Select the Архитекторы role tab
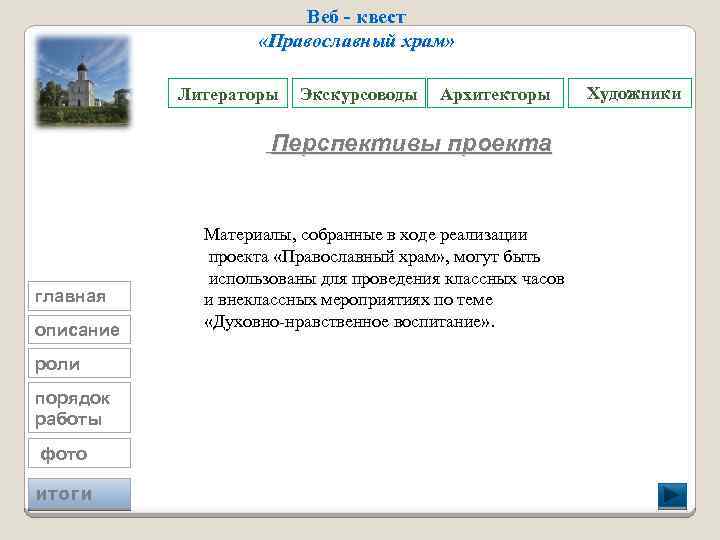Screen dimensions: 720x540 [x=495, y=93]
